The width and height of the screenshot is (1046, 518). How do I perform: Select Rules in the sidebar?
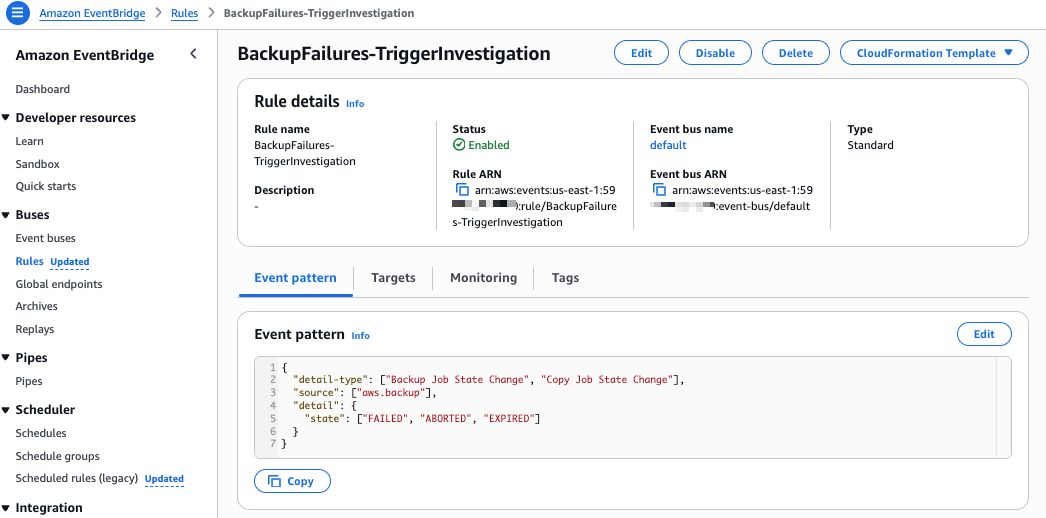coord(29,261)
